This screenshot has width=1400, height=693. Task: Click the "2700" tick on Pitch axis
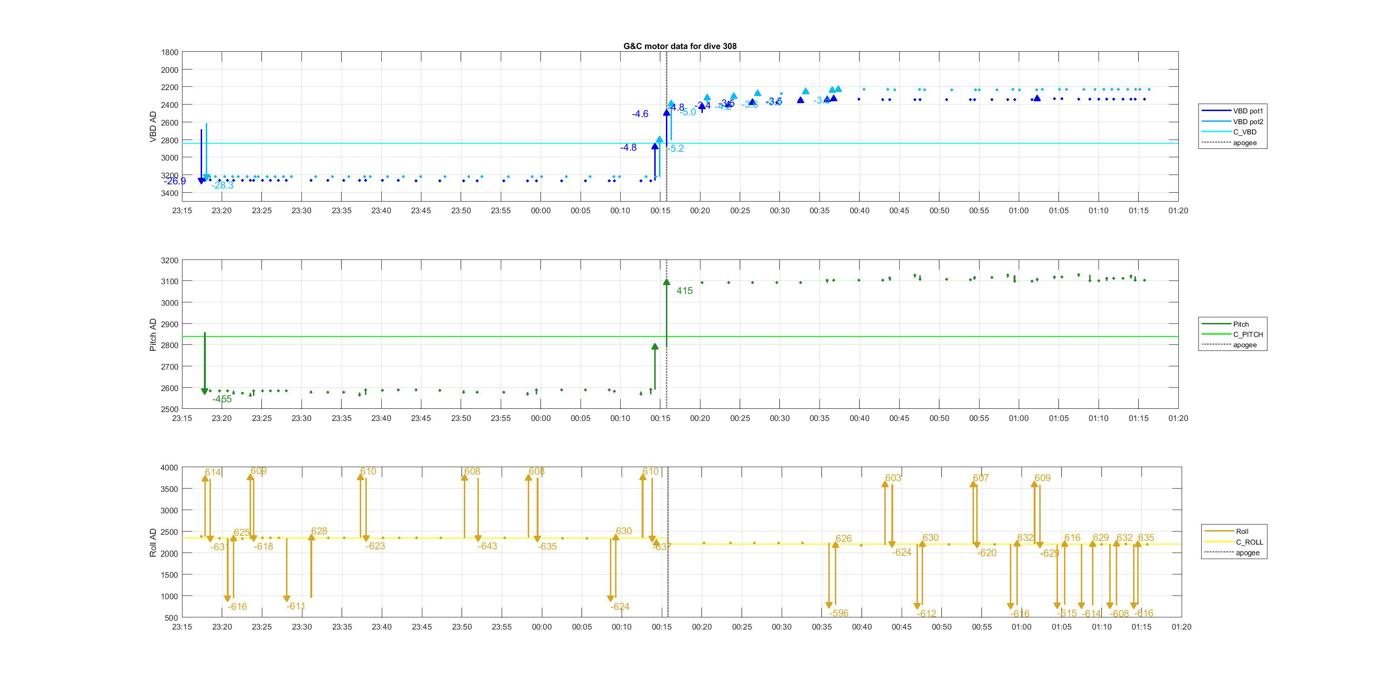click(x=170, y=367)
